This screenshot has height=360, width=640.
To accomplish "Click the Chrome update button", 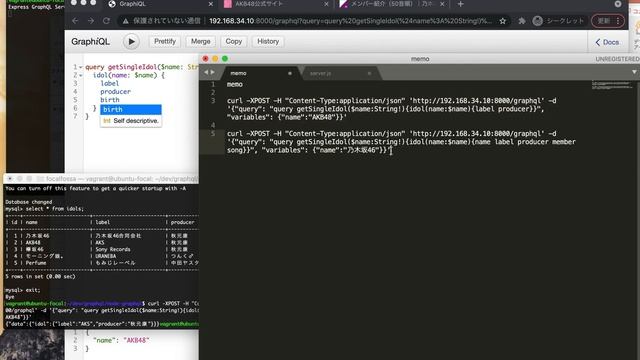I will pyautogui.click(x=604, y=21).
